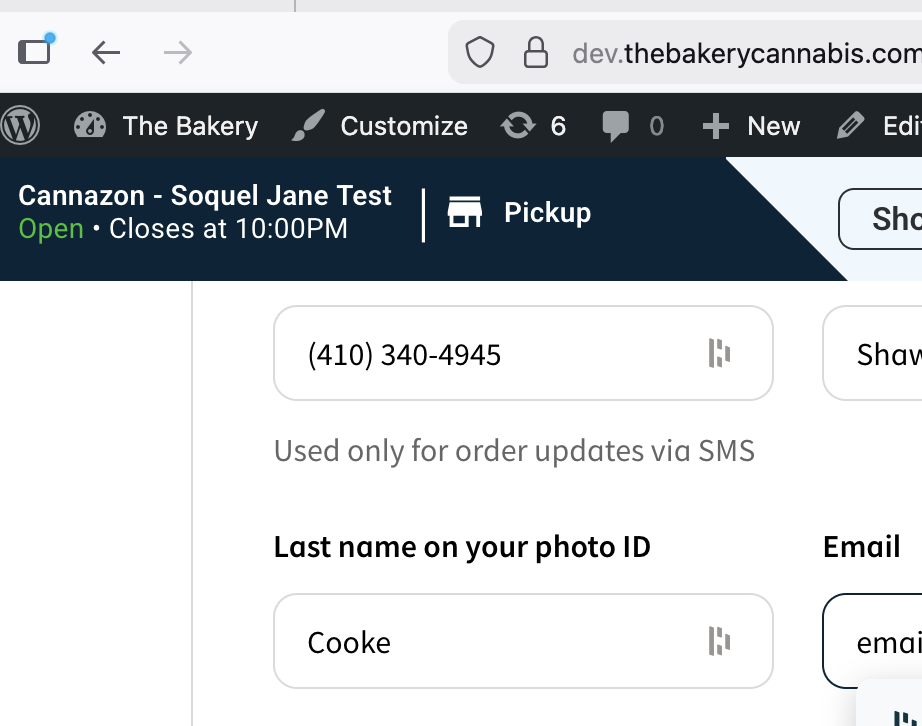This screenshot has width=922, height=726.
Task: Open the comments bubble icon
Action: pyautogui.click(x=616, y=126)
